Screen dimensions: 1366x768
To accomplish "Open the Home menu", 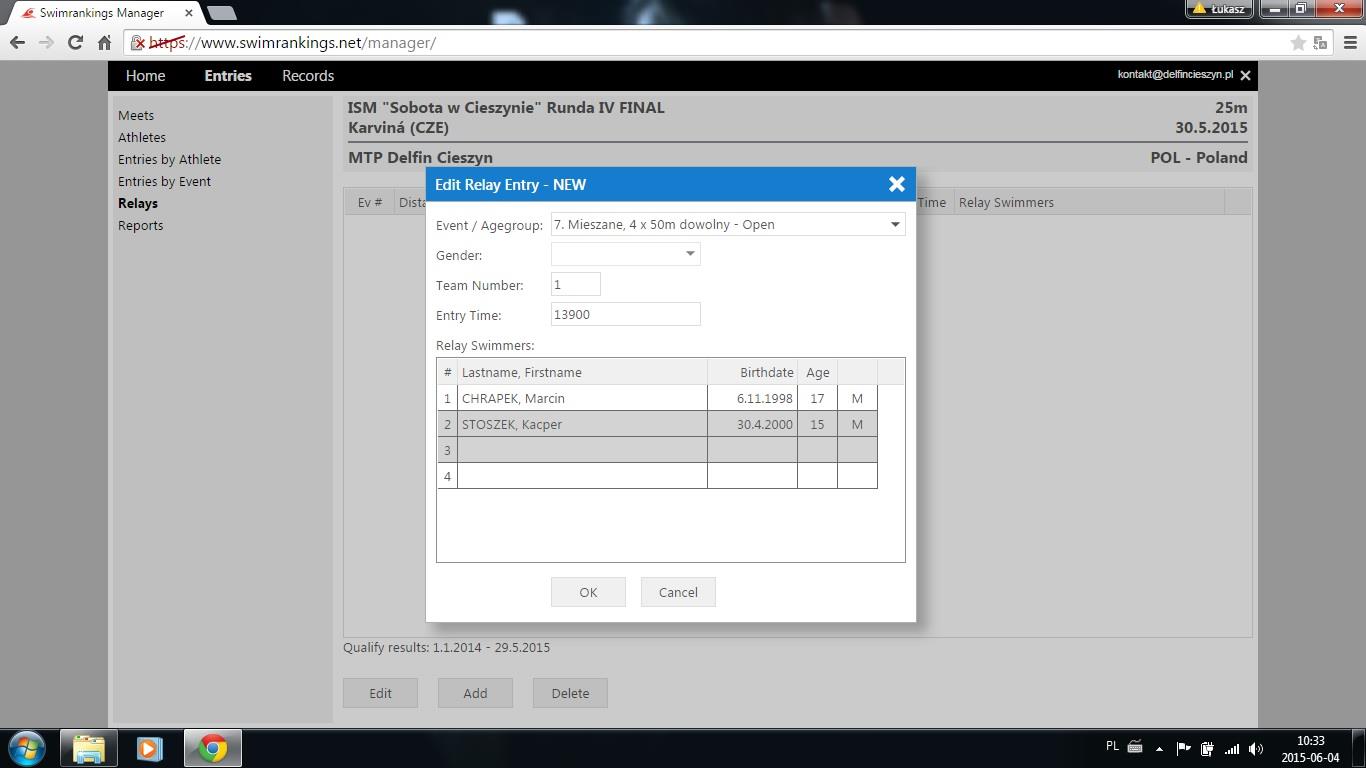I will (145, 76).
